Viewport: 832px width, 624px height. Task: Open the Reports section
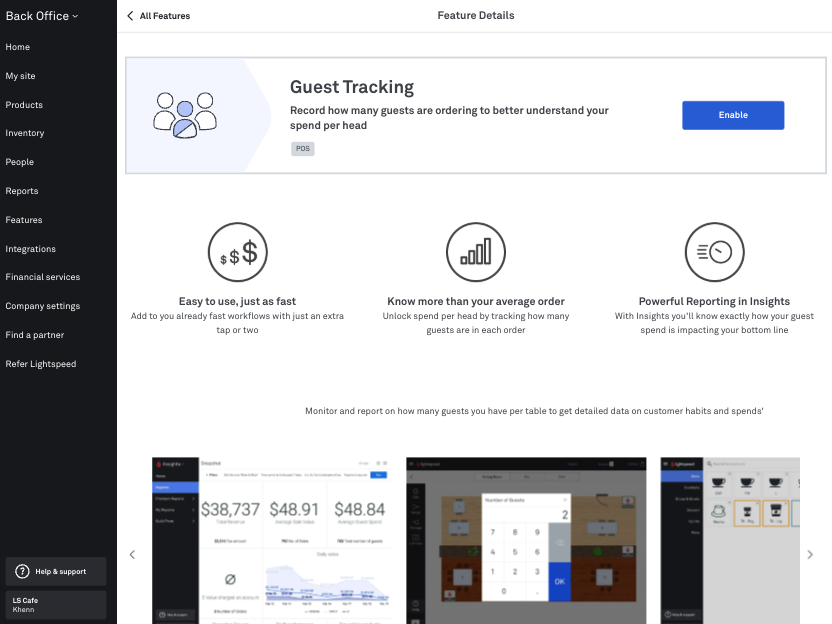pyautogui.click(x=22, y=190)
